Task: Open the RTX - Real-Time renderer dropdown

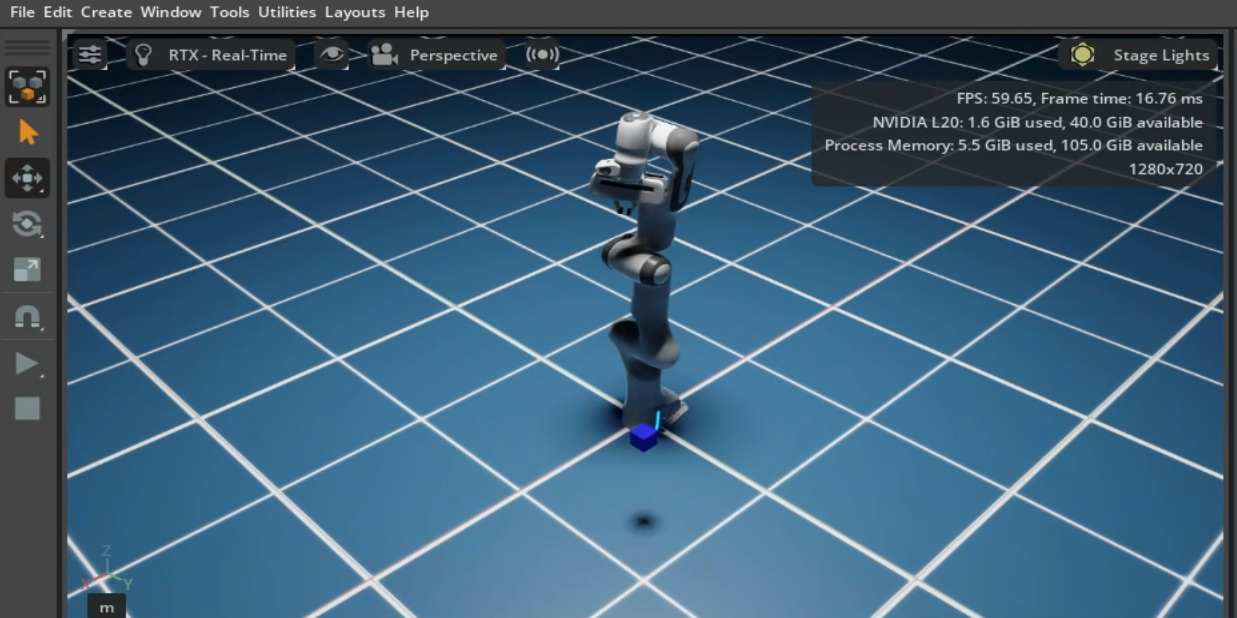Action: coord(210,55)
